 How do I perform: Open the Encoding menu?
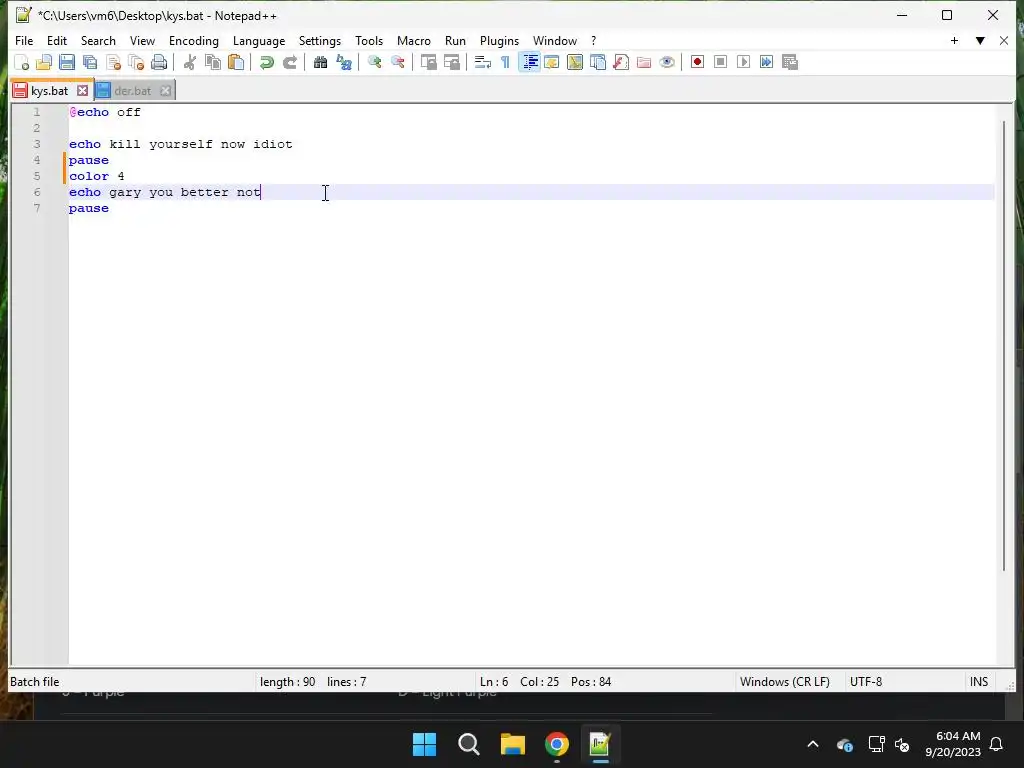194,40
